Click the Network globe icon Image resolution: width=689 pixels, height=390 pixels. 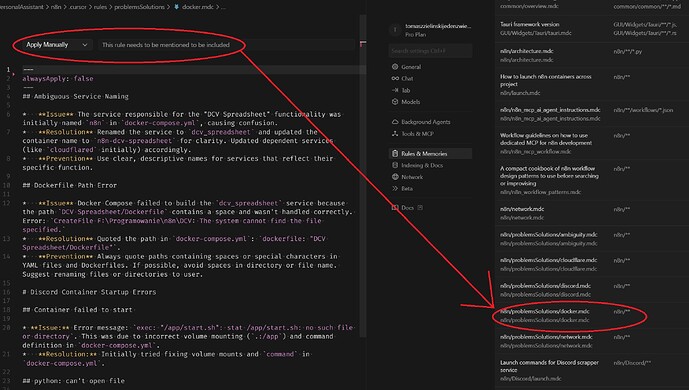click(x=395, y=177)
